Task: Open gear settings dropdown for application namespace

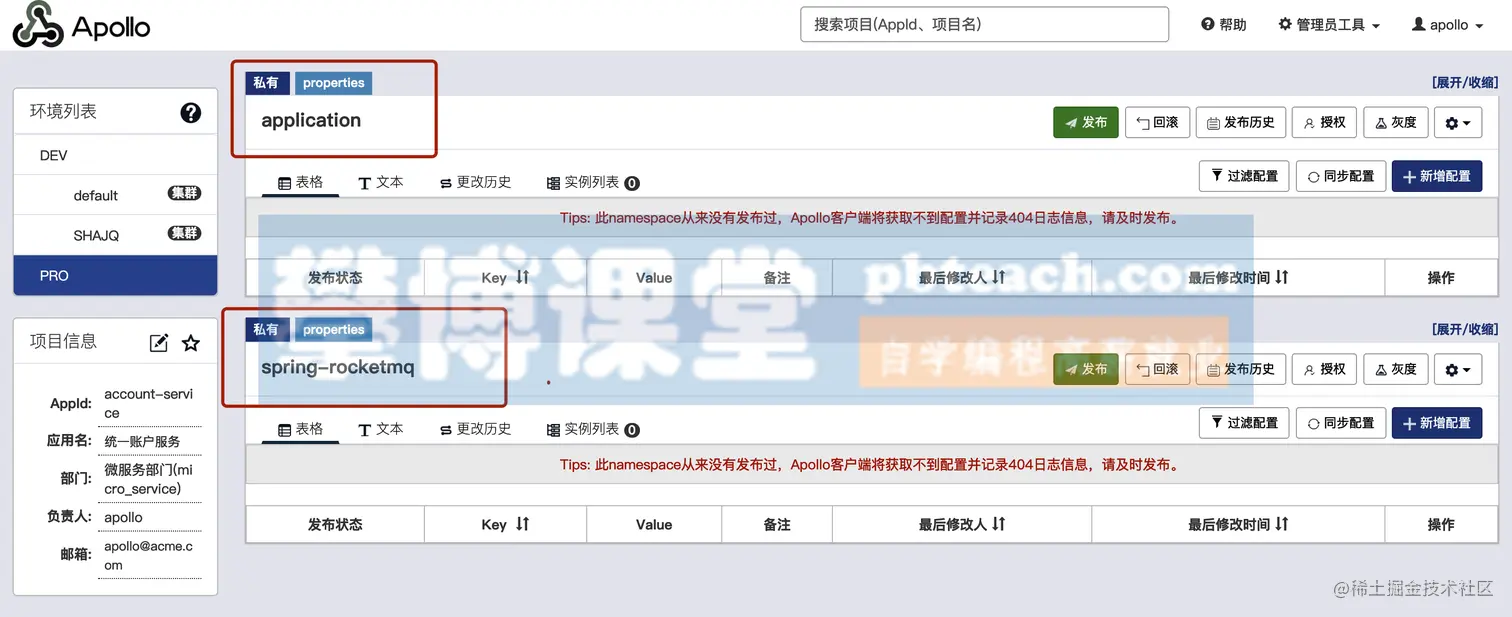Action: click(1457, 122)
